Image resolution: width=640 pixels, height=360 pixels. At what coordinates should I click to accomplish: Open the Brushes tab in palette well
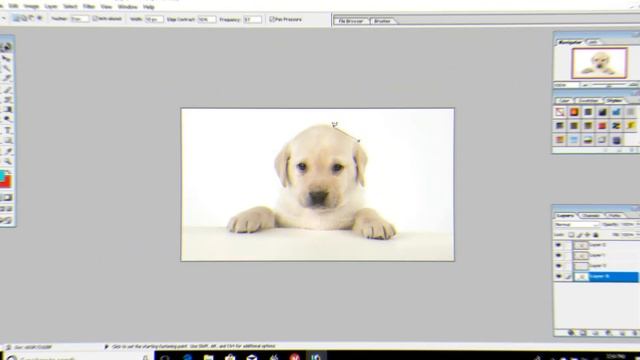click(x=382, y=21)
